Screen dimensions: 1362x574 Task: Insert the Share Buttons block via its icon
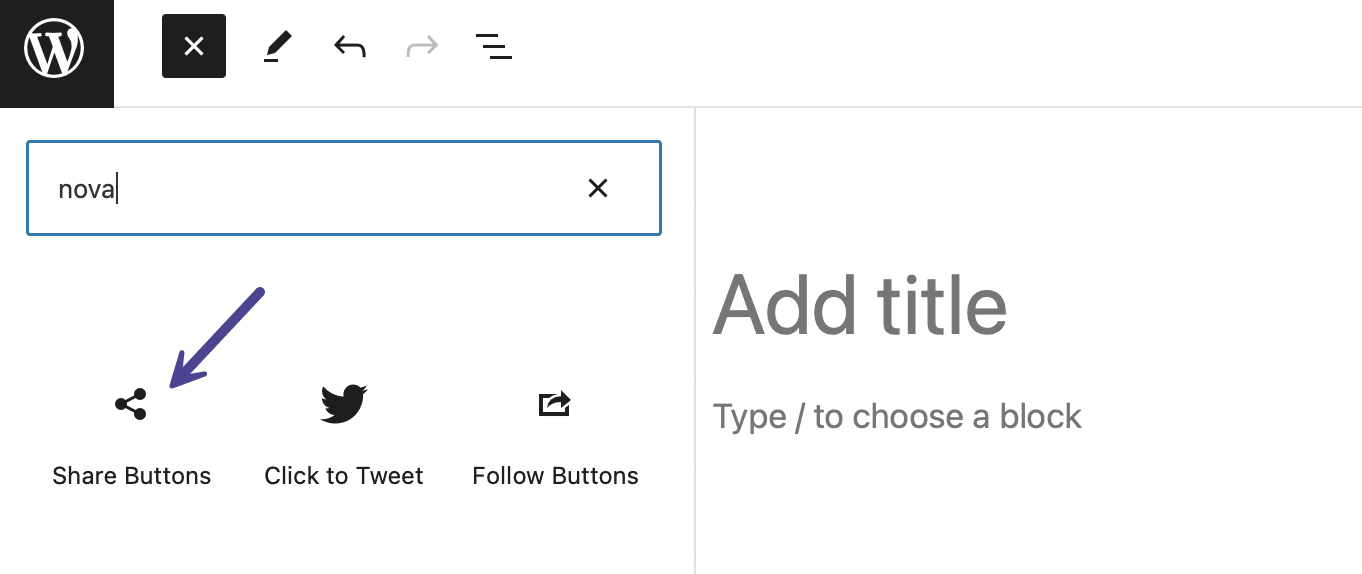pos(131,404)
